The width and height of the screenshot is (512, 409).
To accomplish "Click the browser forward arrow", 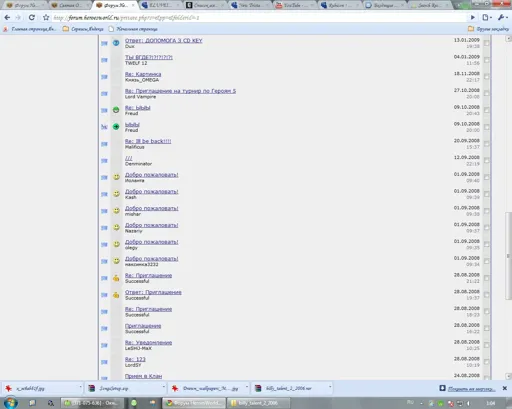I will (x=18, y=17).
